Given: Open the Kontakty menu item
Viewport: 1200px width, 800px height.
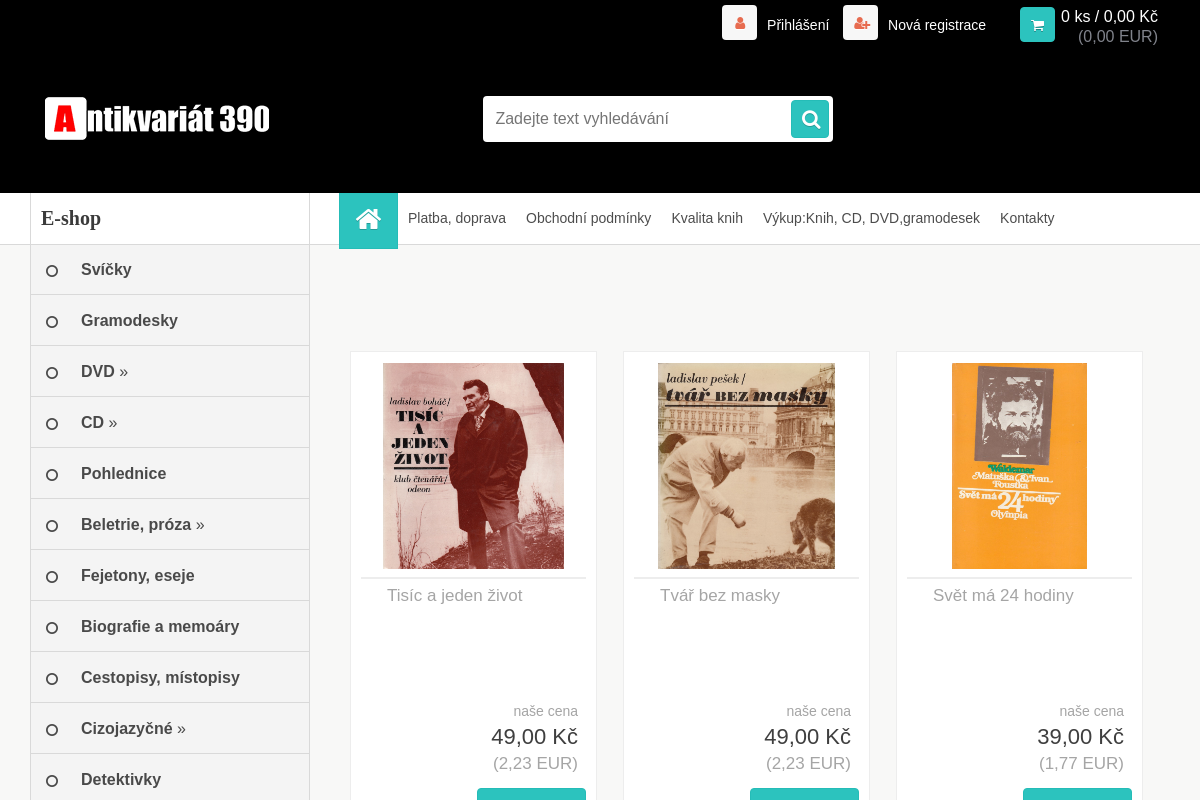Looking at the screenshot, I should 1027,218.
